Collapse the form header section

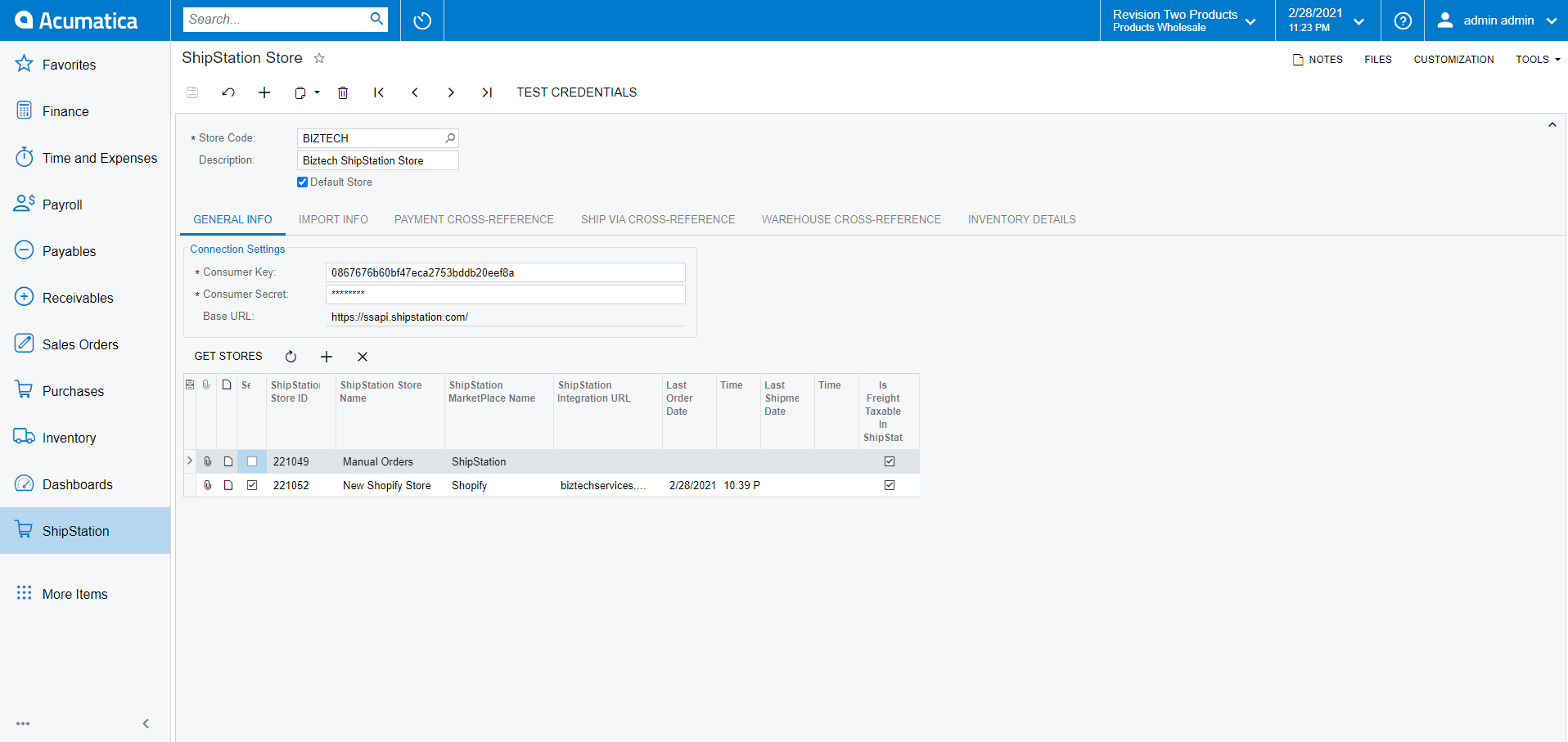1552,125
